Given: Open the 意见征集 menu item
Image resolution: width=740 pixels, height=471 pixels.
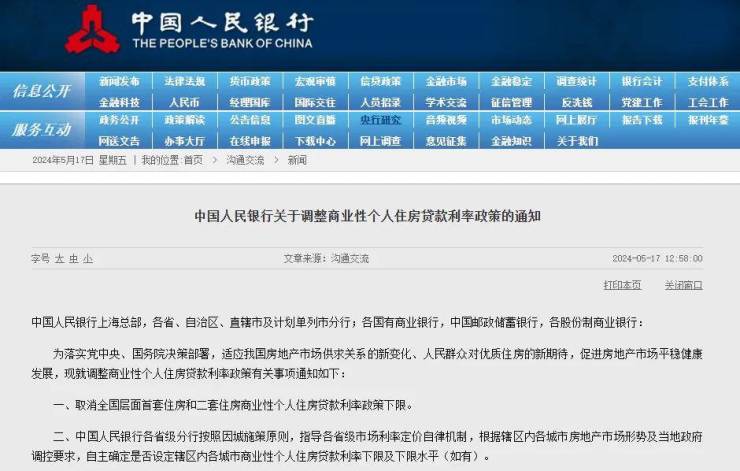Looking at the screenshot, I should (446, 141).
